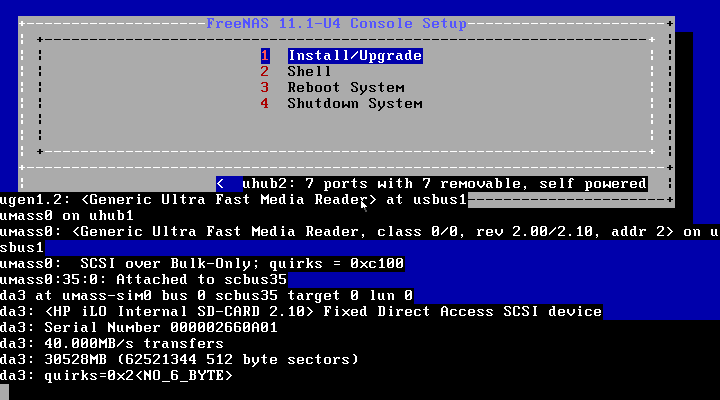The width and height of the screenshot is (720, 400).
Task: Click the da3 at umass-sim0 bus line
Action: (207, 295)
